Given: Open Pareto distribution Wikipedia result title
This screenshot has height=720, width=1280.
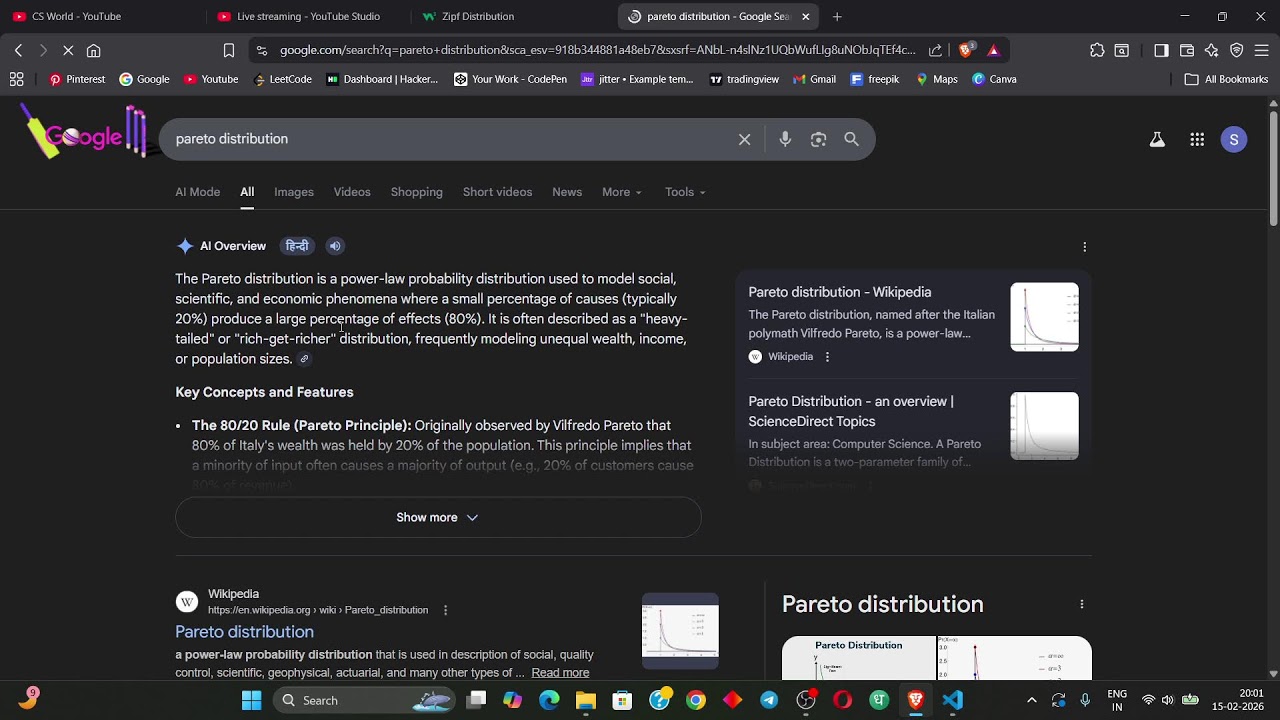Looking at the screenshot, I should pos(244,632).
